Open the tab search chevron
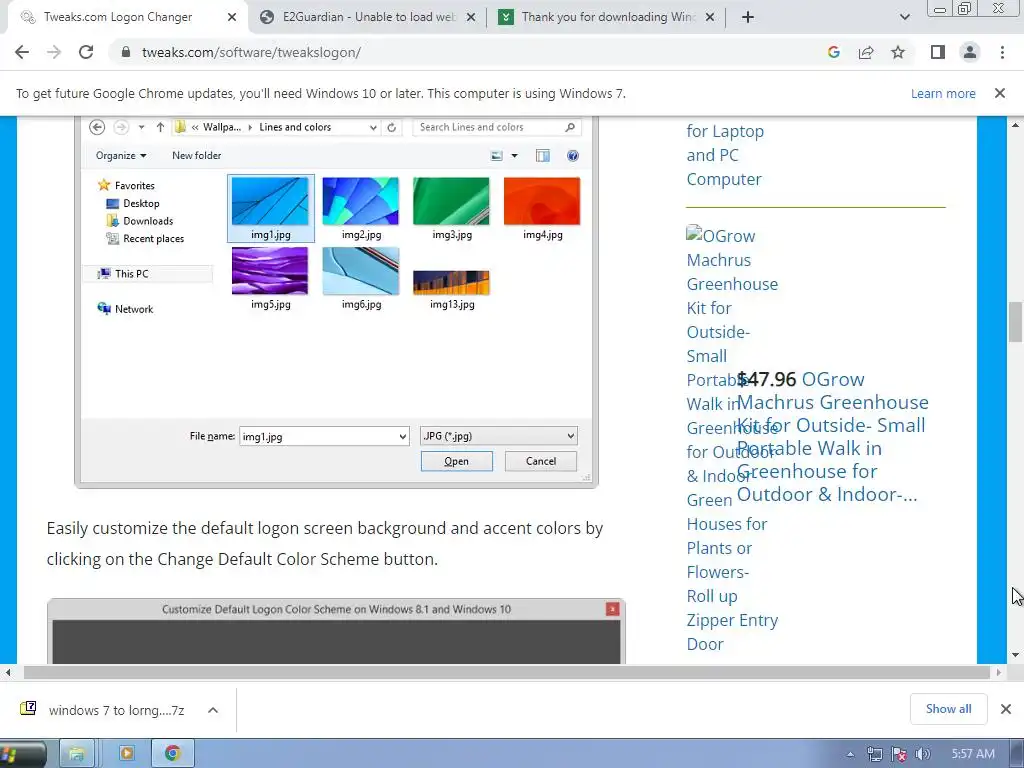1024x768 pixels. tap(904, 17)
